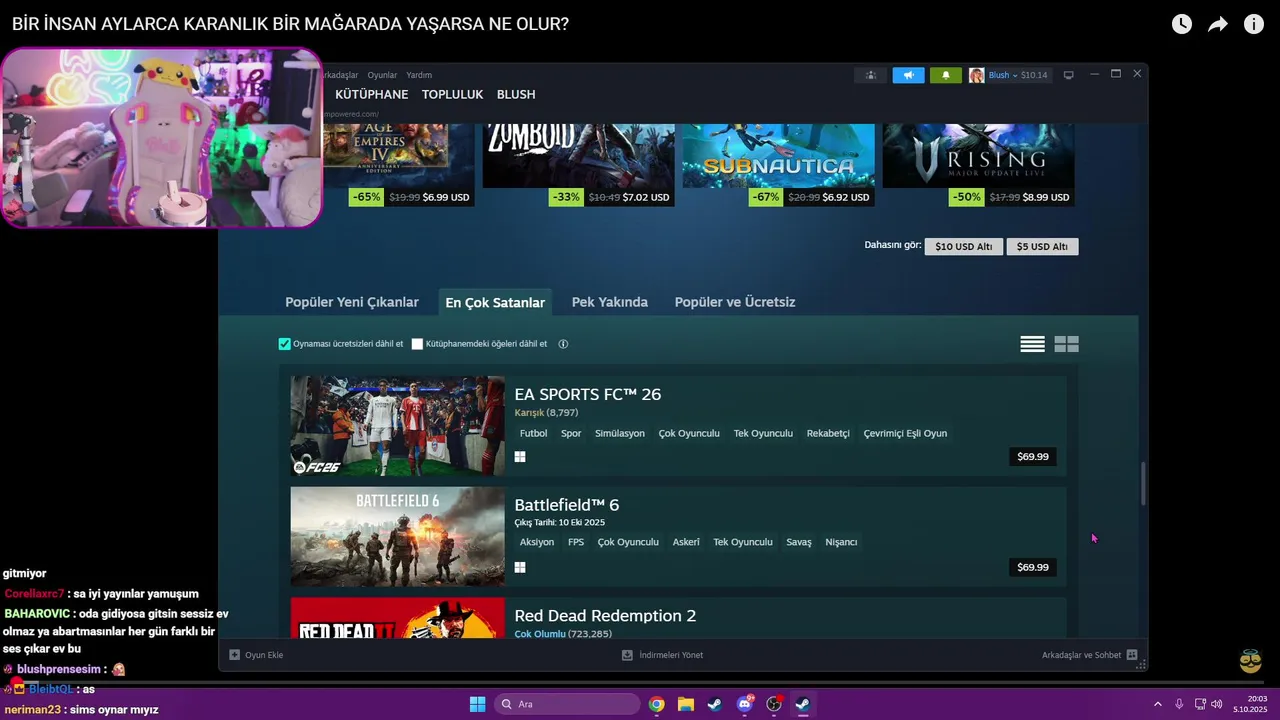Switch to list view layout icon
This screenshot has height=720, width=1280.
click(x=1032, y=344)
